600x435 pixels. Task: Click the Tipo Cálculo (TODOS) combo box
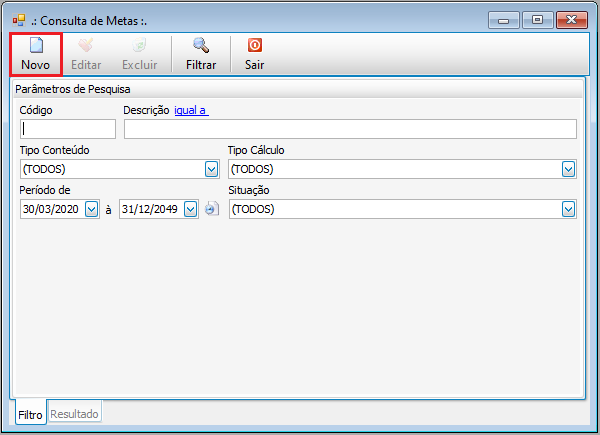[402, 169]
